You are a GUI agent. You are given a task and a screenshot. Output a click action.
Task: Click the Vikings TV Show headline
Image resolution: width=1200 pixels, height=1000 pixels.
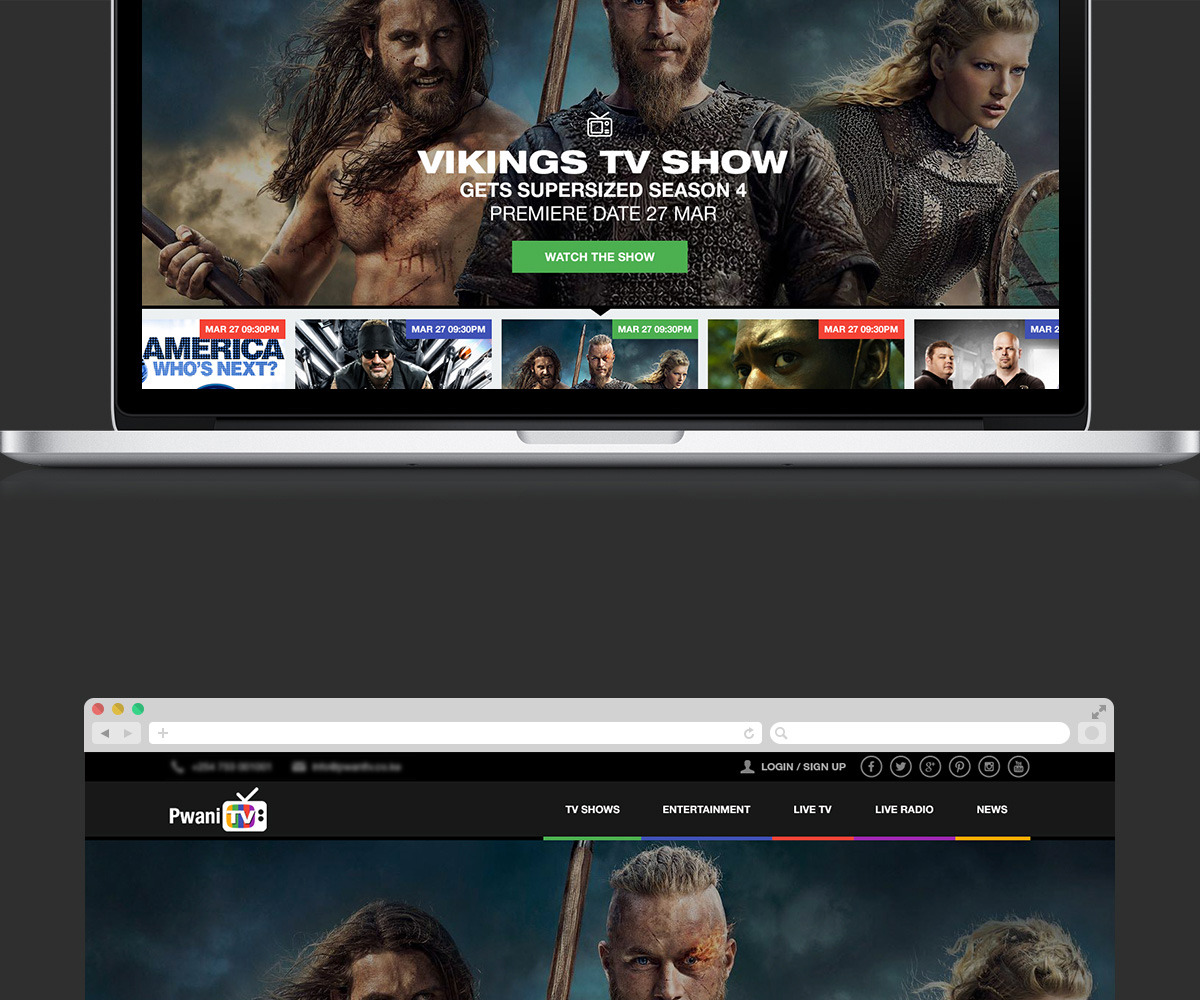coord(602,162)
